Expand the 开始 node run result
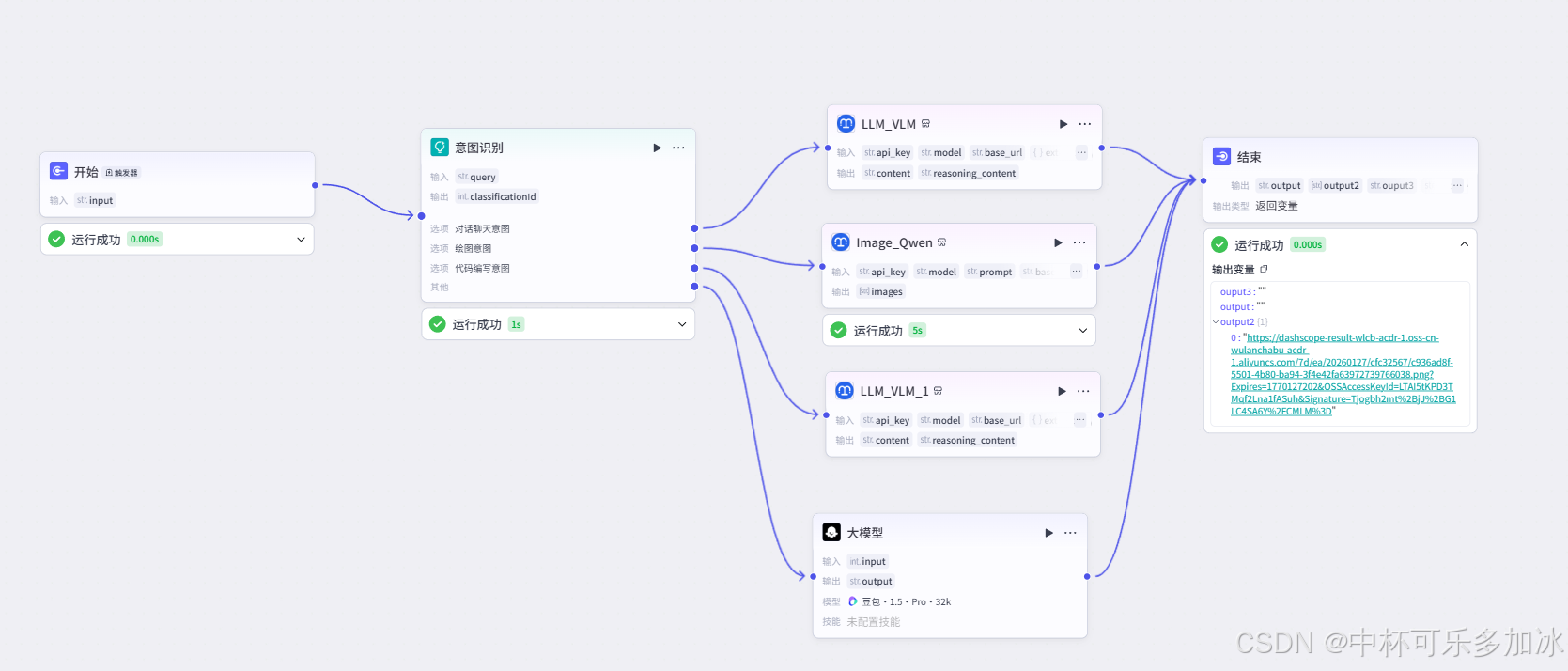Image resolution: width=1568 pixels, height=671 pixels. [301, 240]
